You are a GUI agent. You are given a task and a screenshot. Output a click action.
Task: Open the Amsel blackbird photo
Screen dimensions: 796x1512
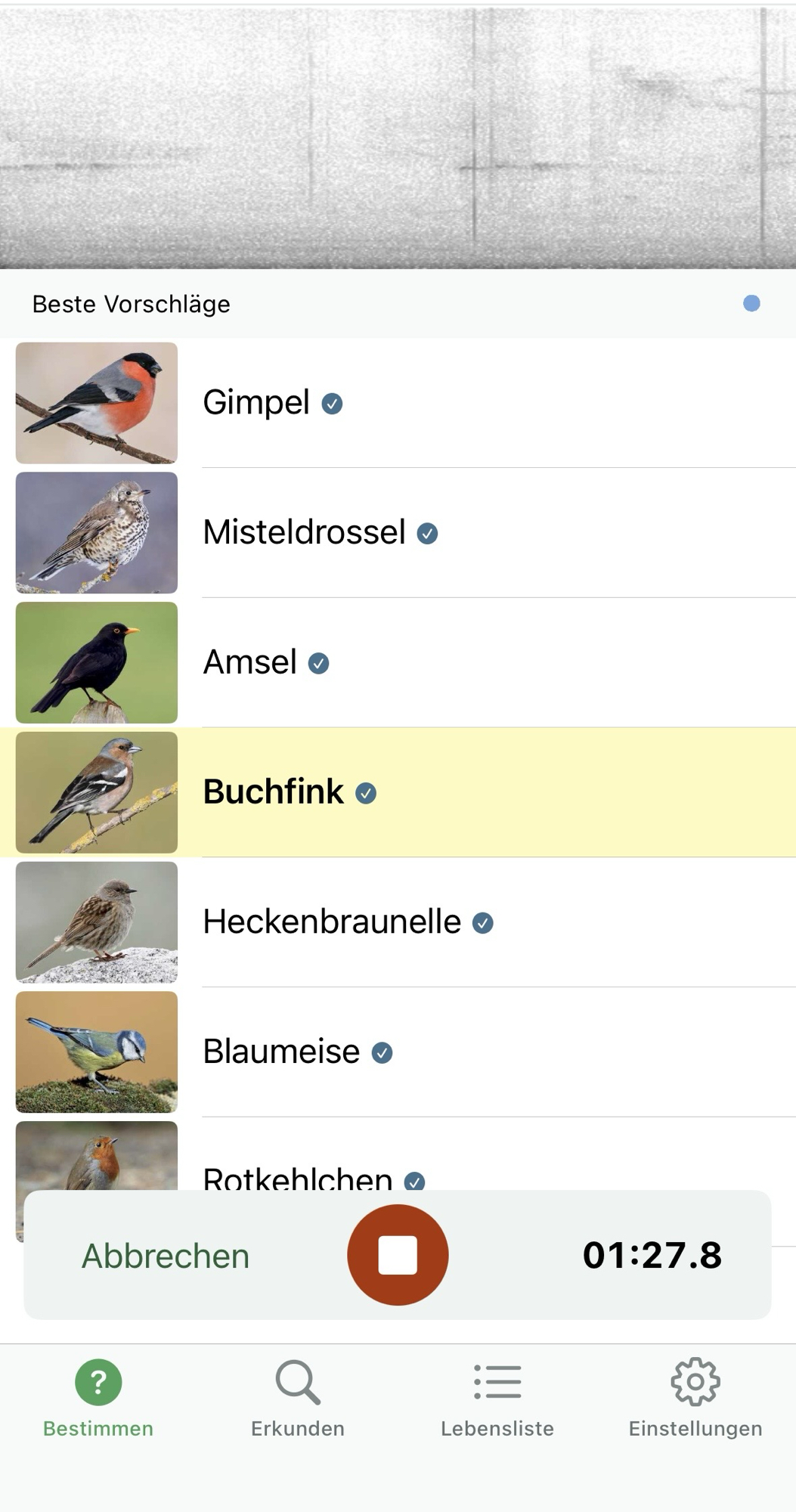97,663
